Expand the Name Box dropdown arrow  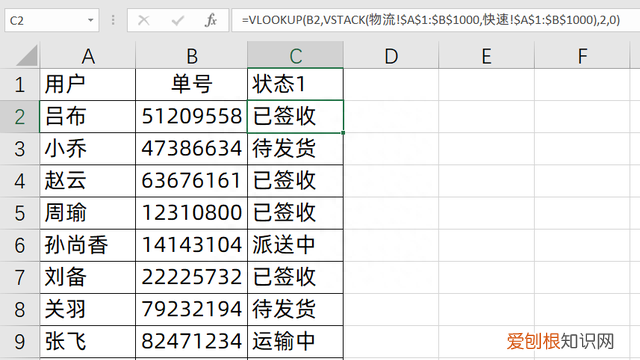click(91, 20)
